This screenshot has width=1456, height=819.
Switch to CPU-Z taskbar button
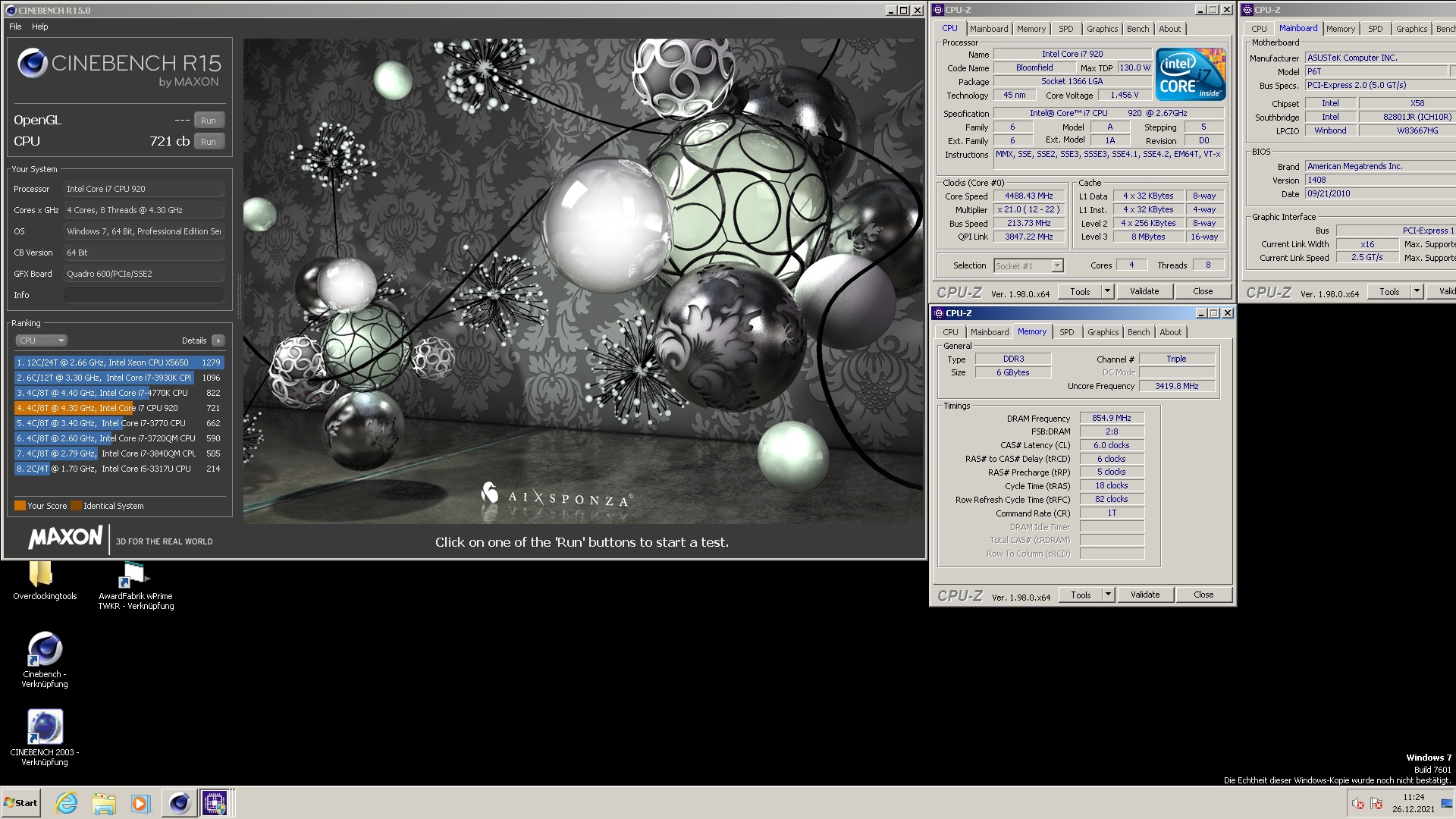tap(214, 803)
